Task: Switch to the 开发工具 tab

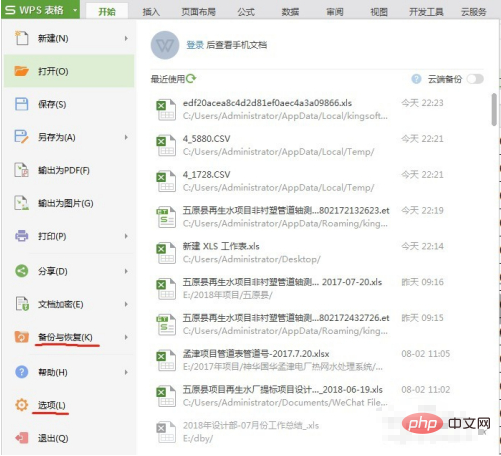Action: pyautogui.click(x=426, y=12)
